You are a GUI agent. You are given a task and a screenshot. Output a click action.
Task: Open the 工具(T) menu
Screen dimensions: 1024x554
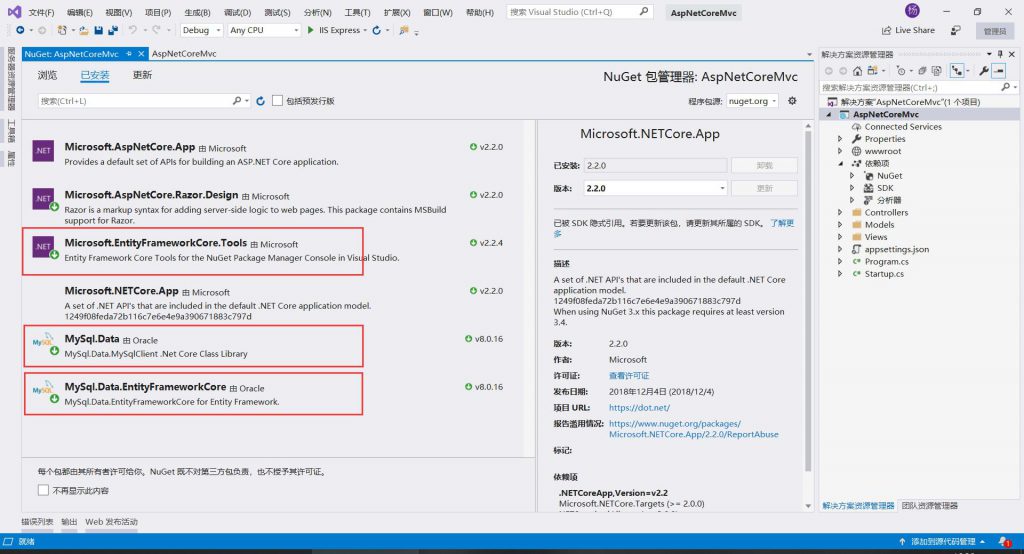(357, 12)
